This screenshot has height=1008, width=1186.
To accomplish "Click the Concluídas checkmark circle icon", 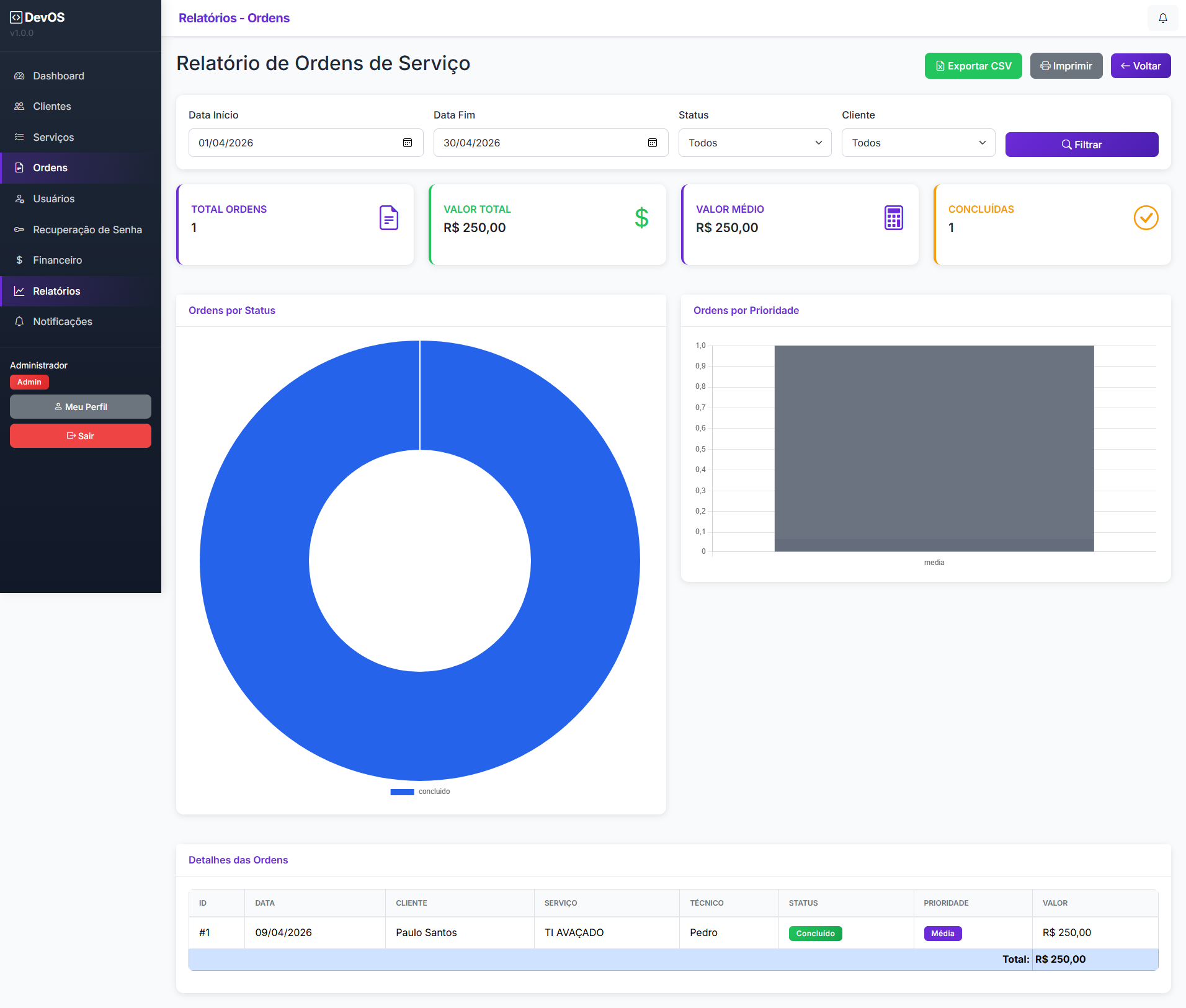I will tap(1146, 218).
